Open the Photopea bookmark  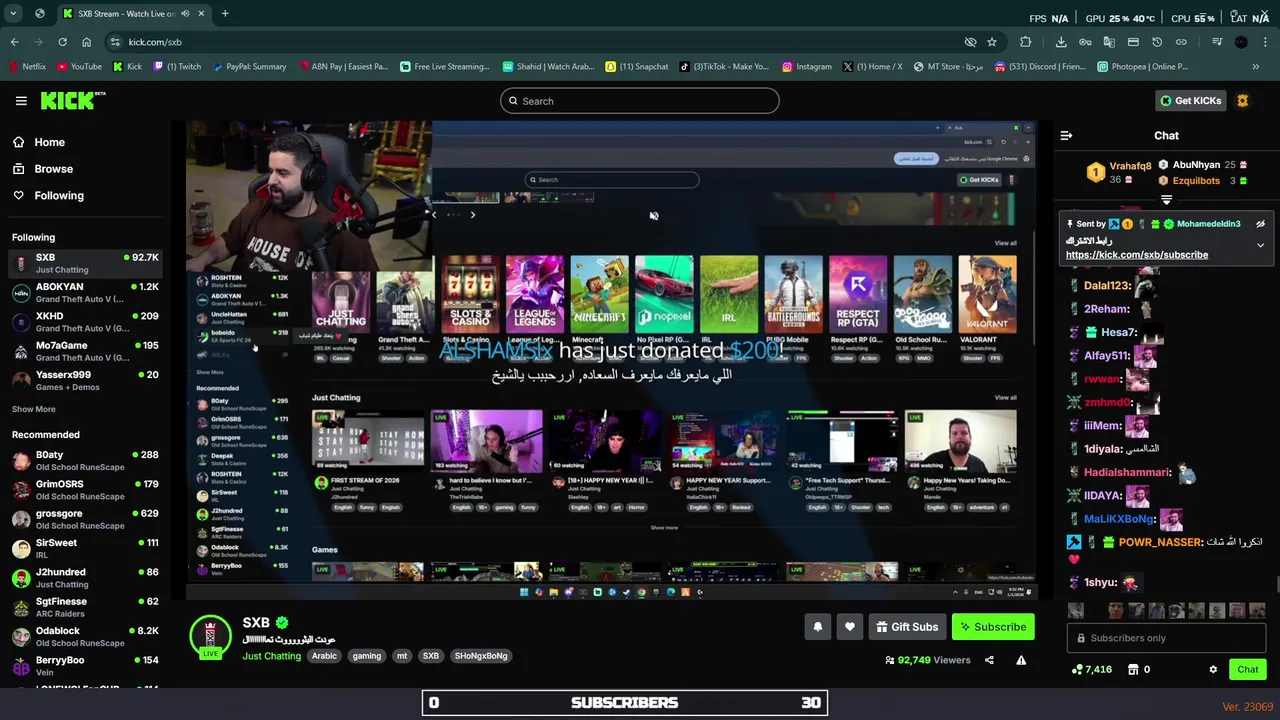pyautogui.click(x=1142, y=67)
